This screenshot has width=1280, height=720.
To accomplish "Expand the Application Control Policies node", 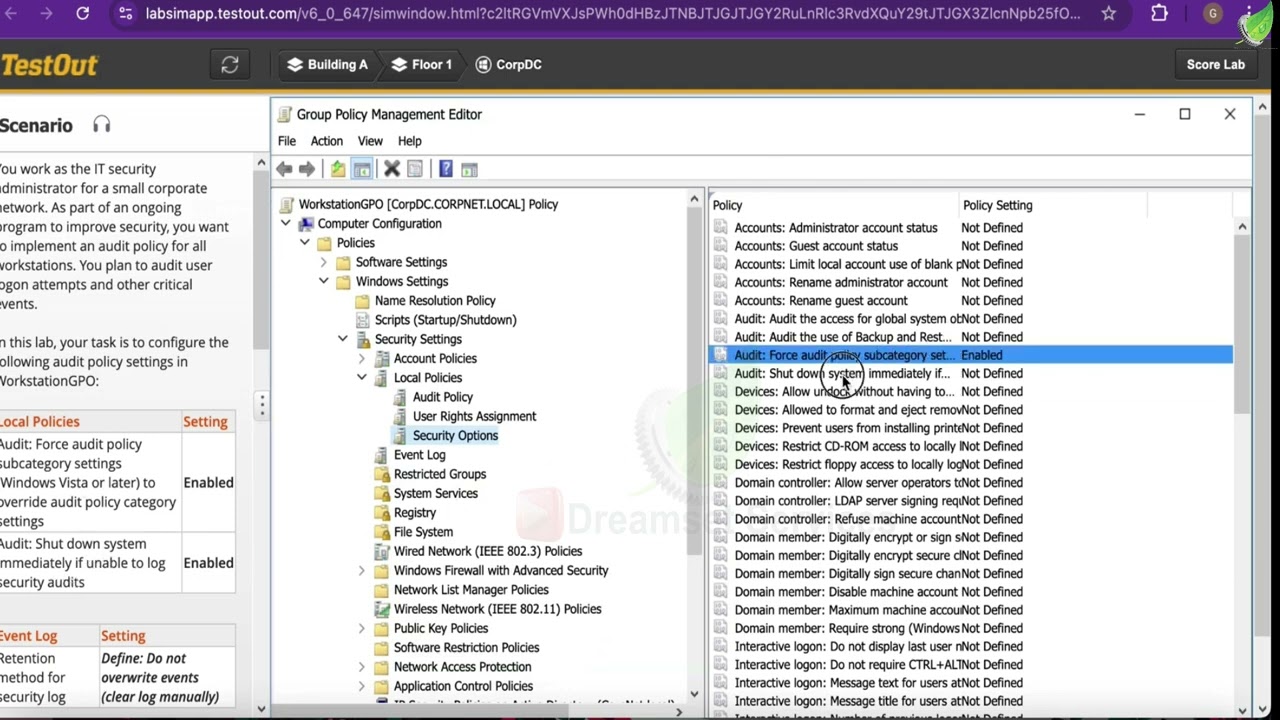I will [x=361, y=686].
